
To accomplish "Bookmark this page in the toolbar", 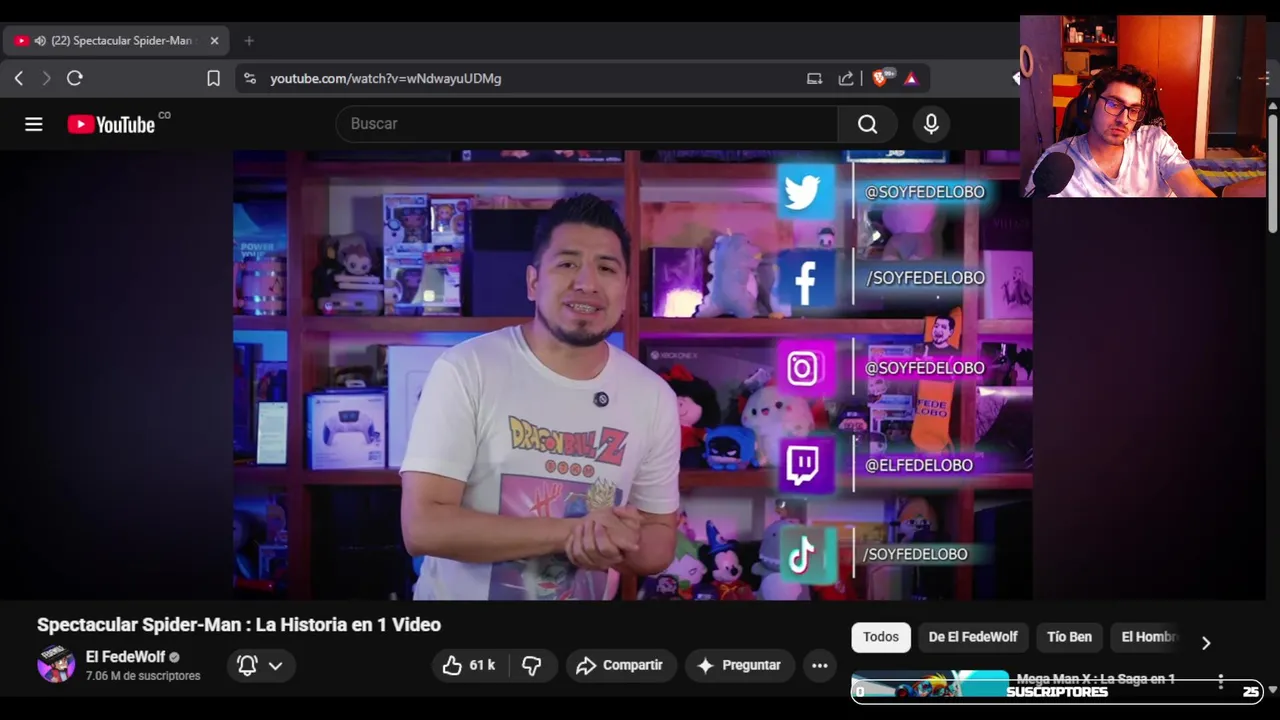I will (213, 78).
